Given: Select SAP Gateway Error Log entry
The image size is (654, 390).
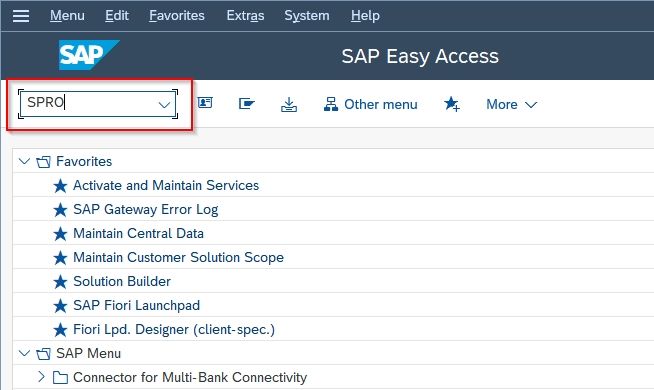Looking at the screenshot, I should pyautogui.click(x=146, y=209).
